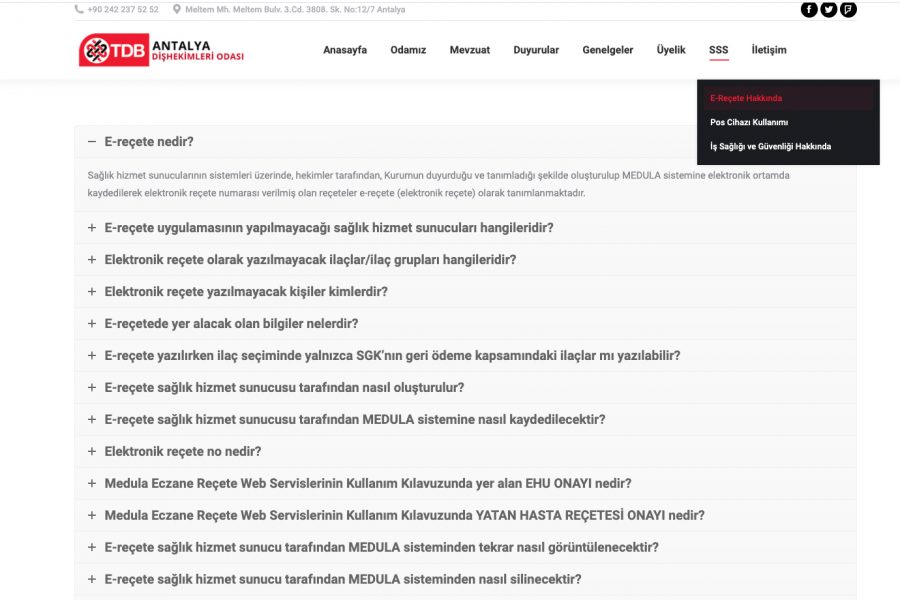The height and width of the screenshot is (600, 900).
Task: Go to the İletişim page
Action: (x=769, y=50)
